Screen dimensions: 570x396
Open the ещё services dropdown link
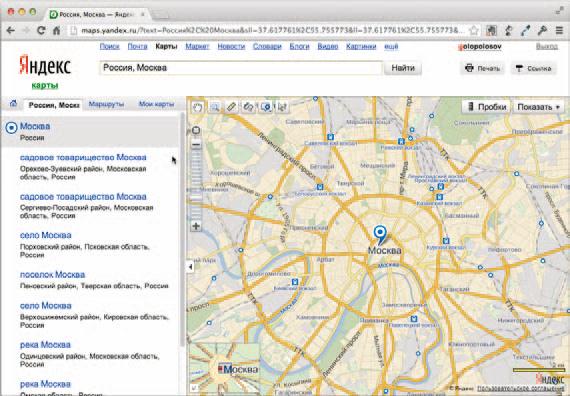click(391, 47)
